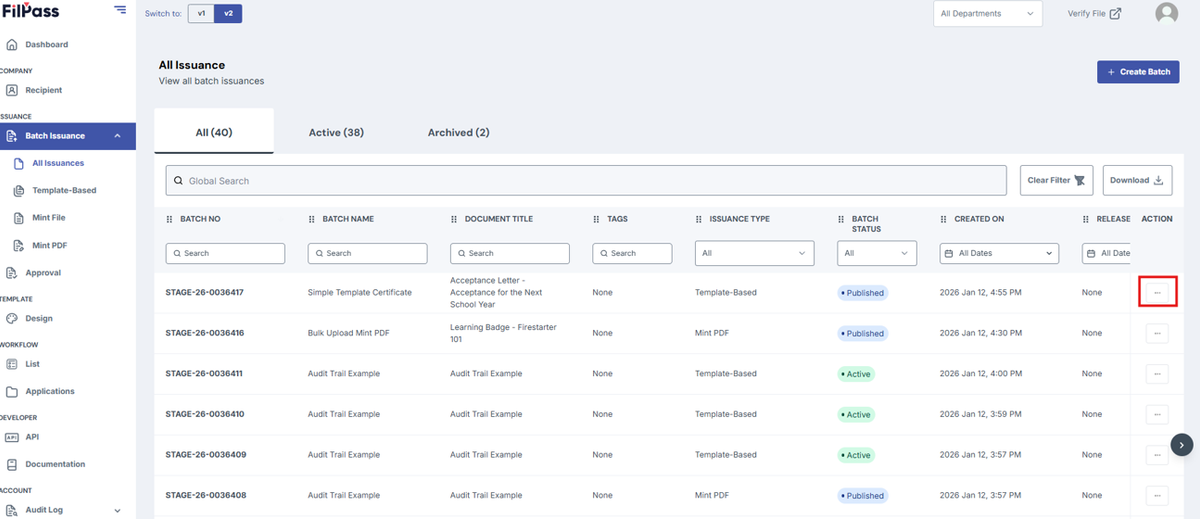Viewport: 1200px width, 519px height.
Task: Open action menu for STAGE-26-0036416
Action: click(x=1157, y=333)
